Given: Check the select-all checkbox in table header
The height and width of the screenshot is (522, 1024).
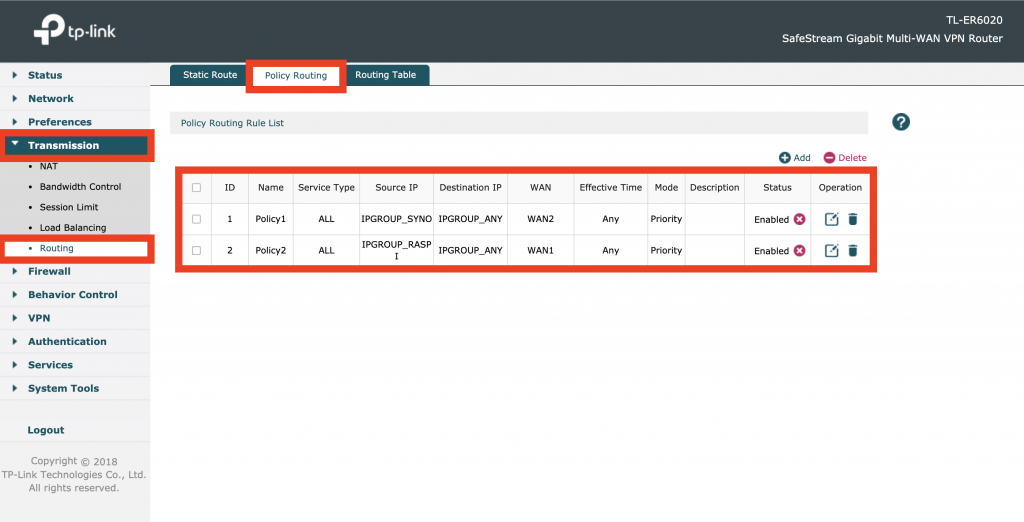Looking at the screenshot, I should [196, 187].
